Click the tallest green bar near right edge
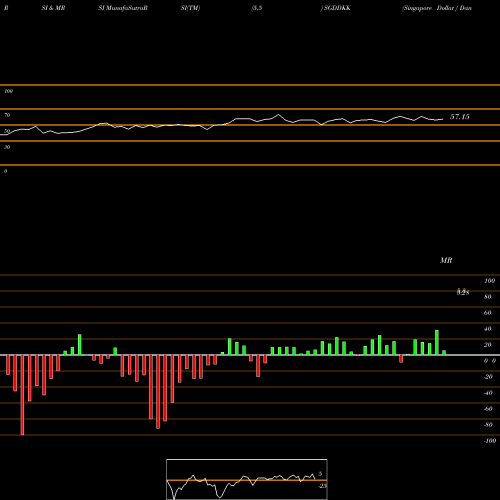 [437, 343]
